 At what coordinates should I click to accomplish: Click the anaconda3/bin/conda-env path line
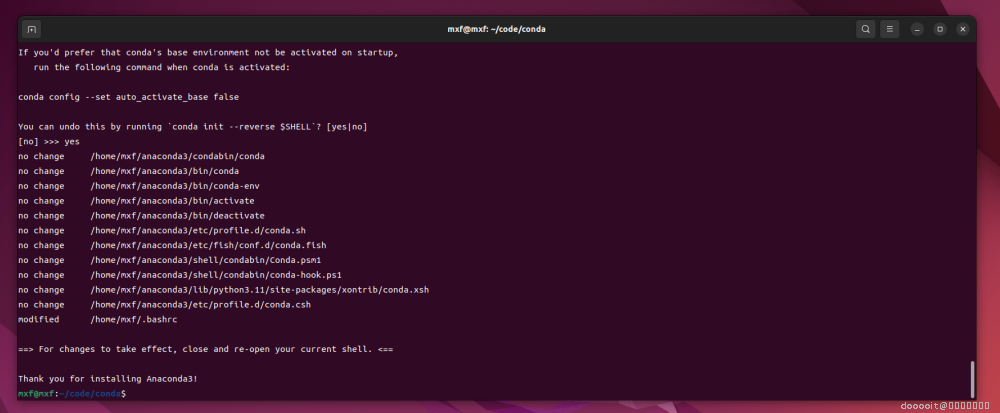click(177, 186)
